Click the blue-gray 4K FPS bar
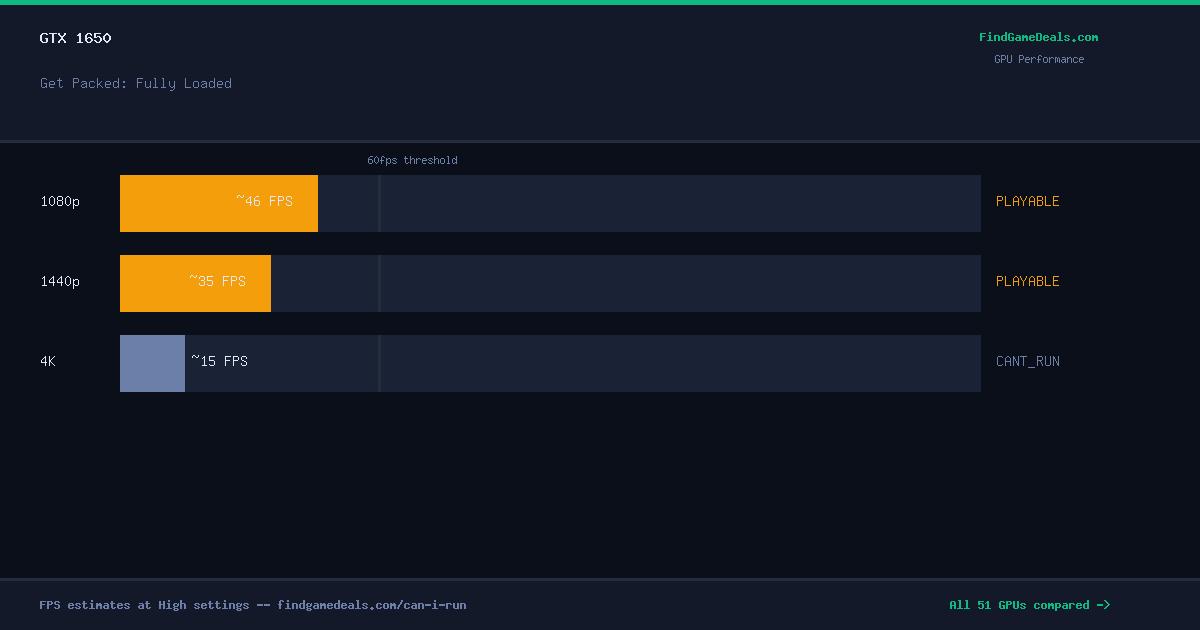The width and height of the screenshot is (1200, 630). tap(152, 363)
